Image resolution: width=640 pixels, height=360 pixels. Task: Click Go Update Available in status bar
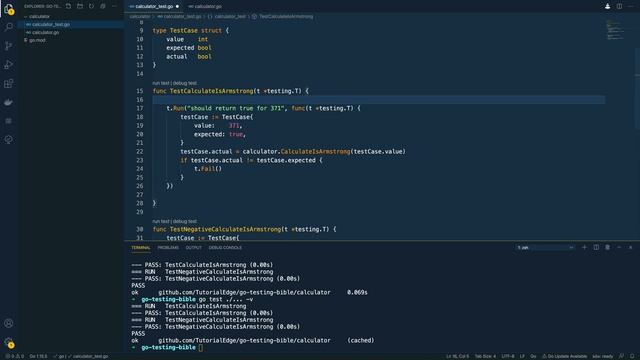coord(564,356)
